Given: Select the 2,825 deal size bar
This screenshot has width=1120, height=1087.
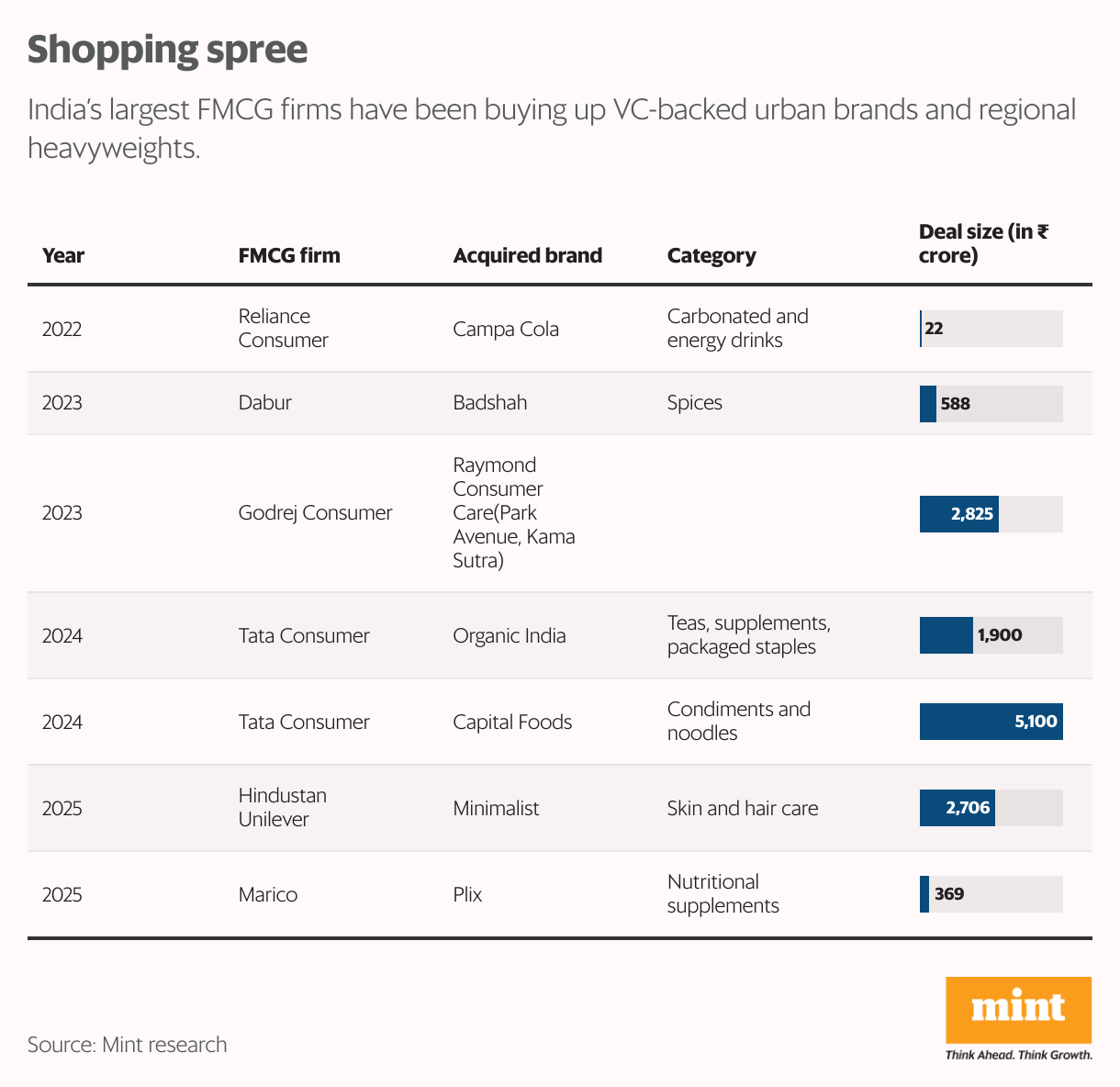Looking at the screenshot, I should (x=959, y=514).
